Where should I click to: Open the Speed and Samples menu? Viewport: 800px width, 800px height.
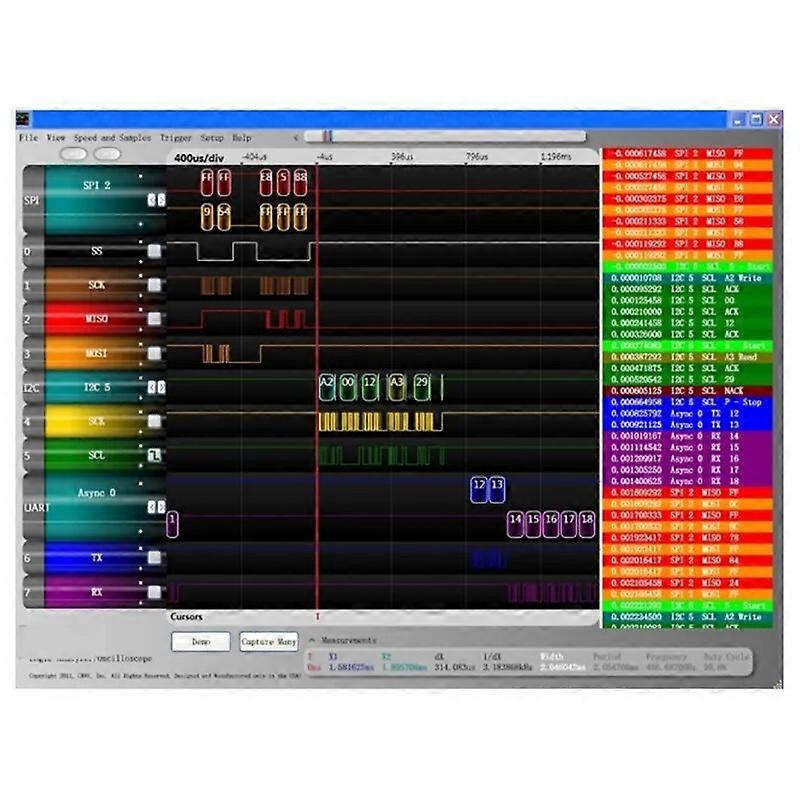tap(112, 137)
